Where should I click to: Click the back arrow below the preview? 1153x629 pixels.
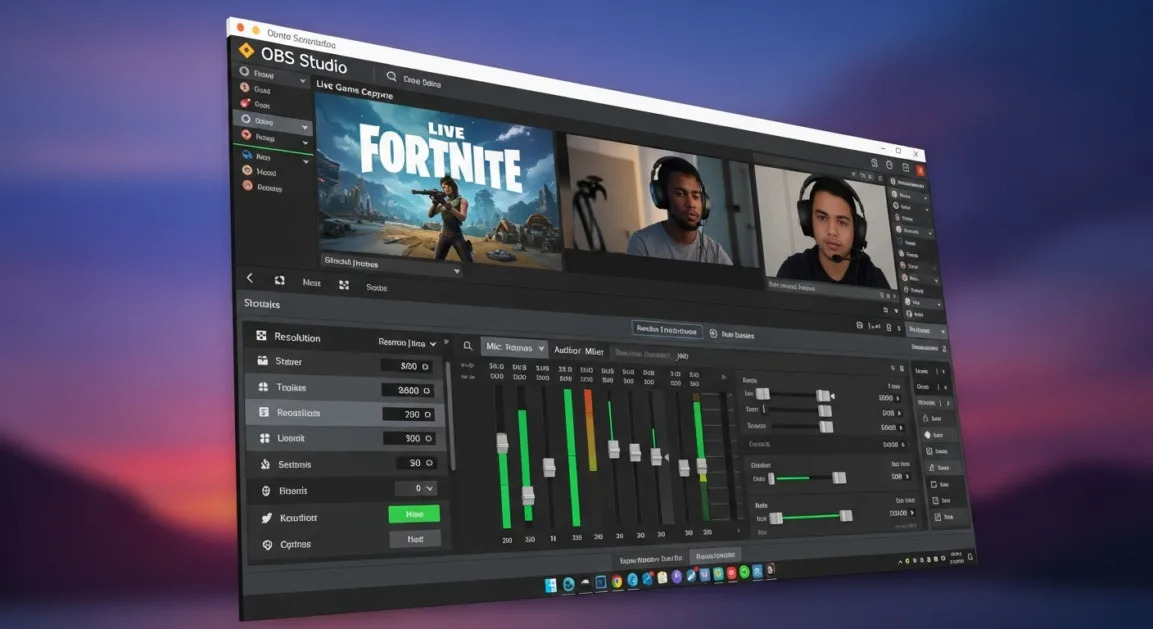(x=250, y=278)
